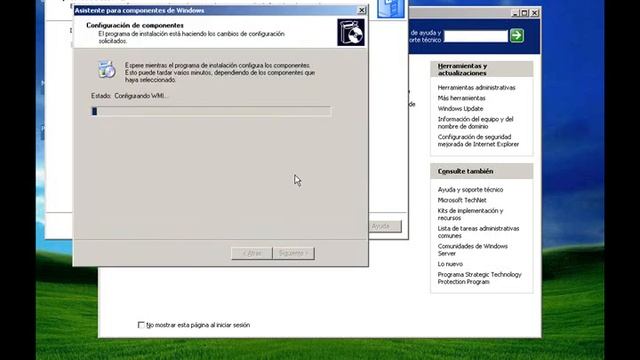Open Lista de tareas administrativas comunes link
Image resolution: width=640 pixels, height=360 pixels.
tap(478, 232)
